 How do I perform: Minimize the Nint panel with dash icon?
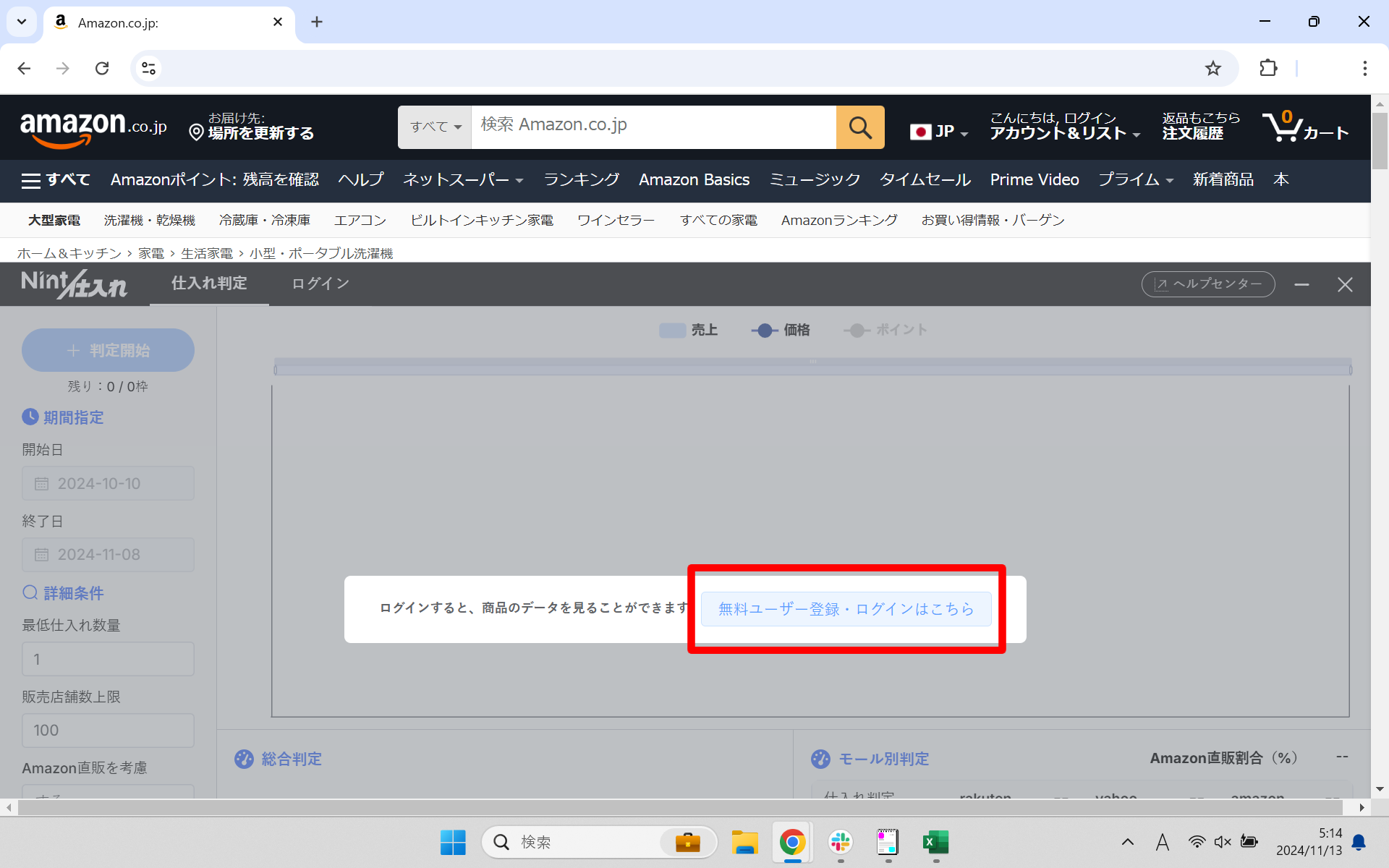[1302, 285]
